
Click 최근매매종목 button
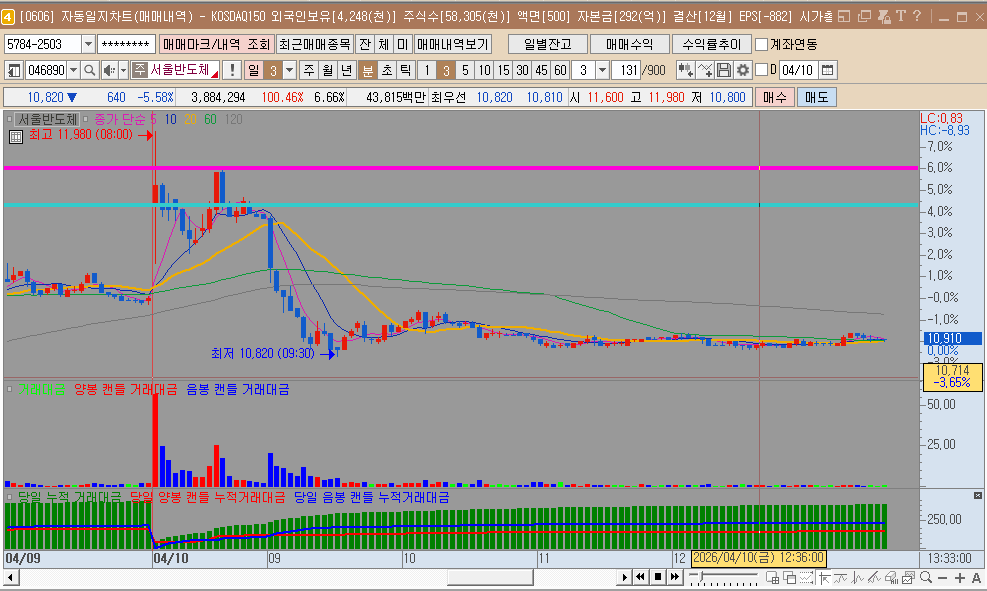(x=315, y=44)
